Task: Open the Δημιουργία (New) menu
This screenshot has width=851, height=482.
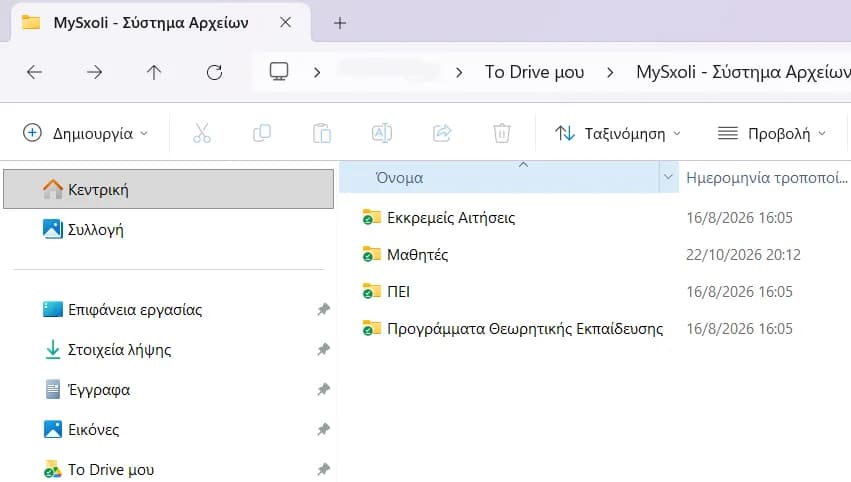Action: [85, 133]
